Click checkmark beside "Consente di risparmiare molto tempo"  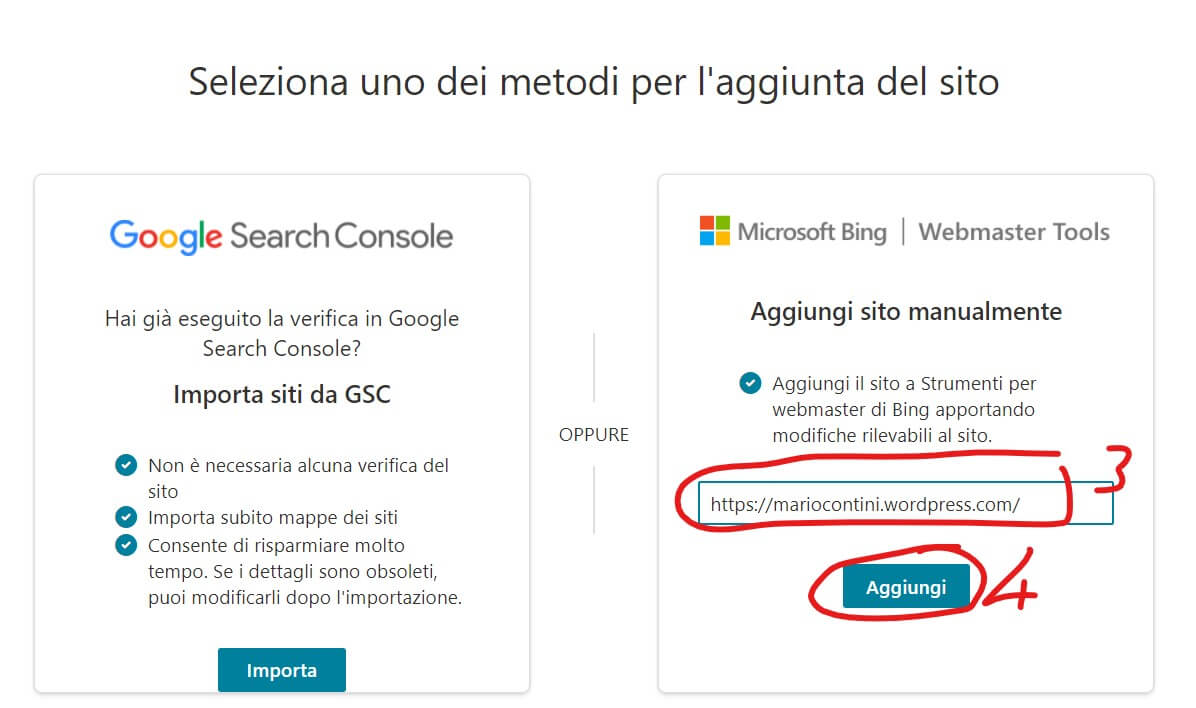[125, 545]
